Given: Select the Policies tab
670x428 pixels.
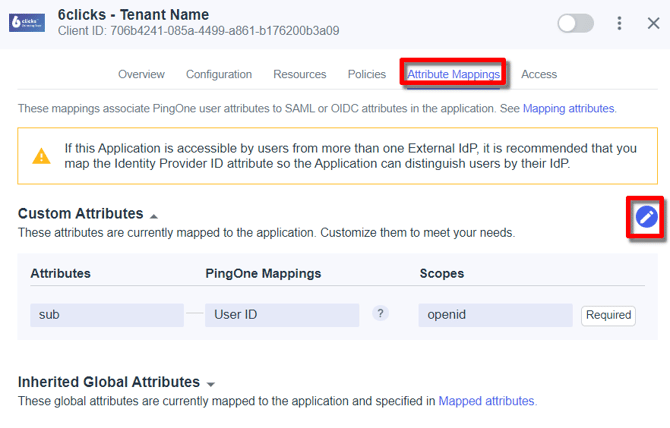Looking at the screenshot, I should (367, 74).
